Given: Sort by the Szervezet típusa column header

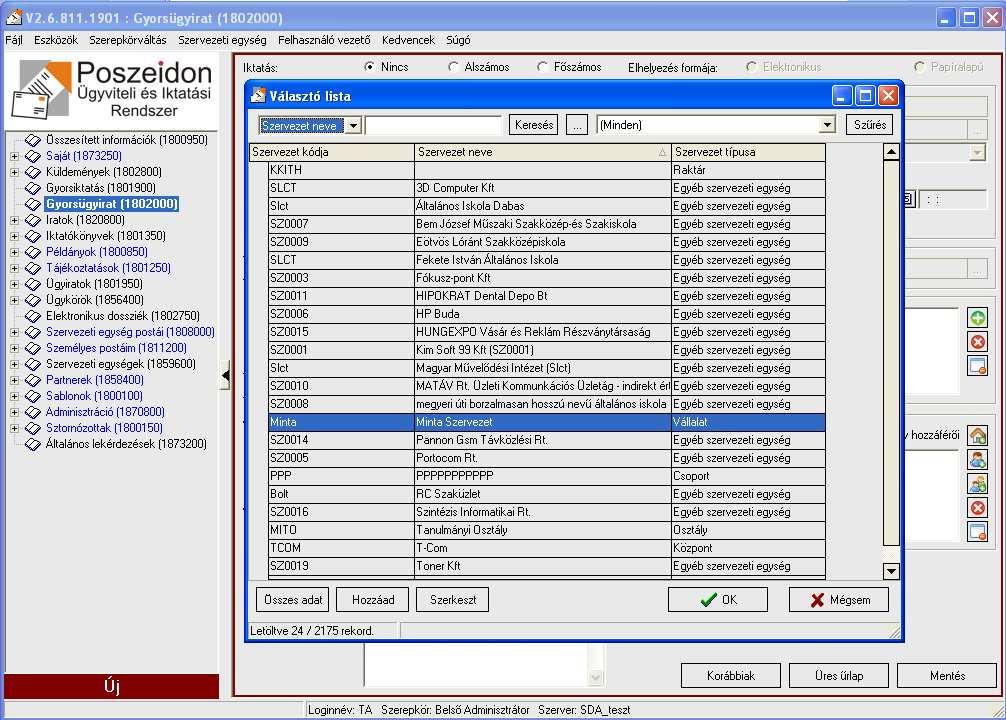Looking at the screenshot, I should pos(748,152).
